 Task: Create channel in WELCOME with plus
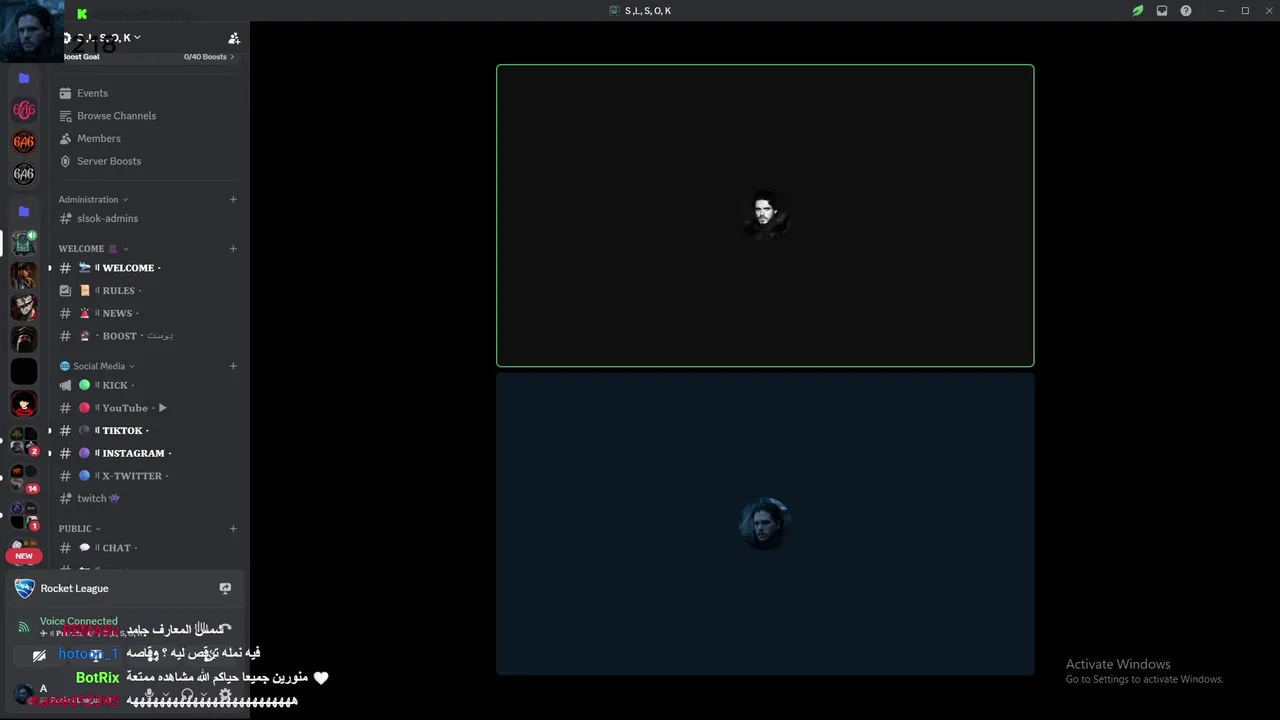(x=233, y=248)
